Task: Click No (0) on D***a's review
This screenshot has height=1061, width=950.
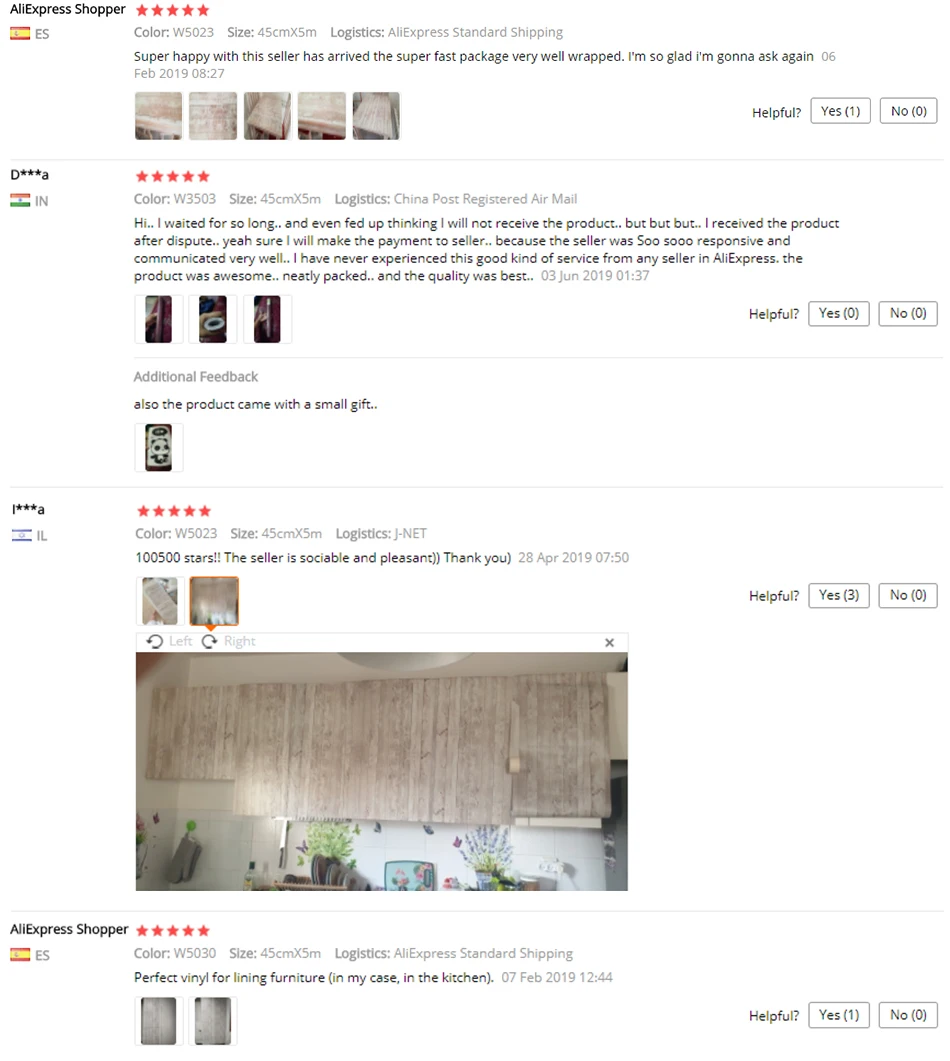Action: [x=907, y=313]
